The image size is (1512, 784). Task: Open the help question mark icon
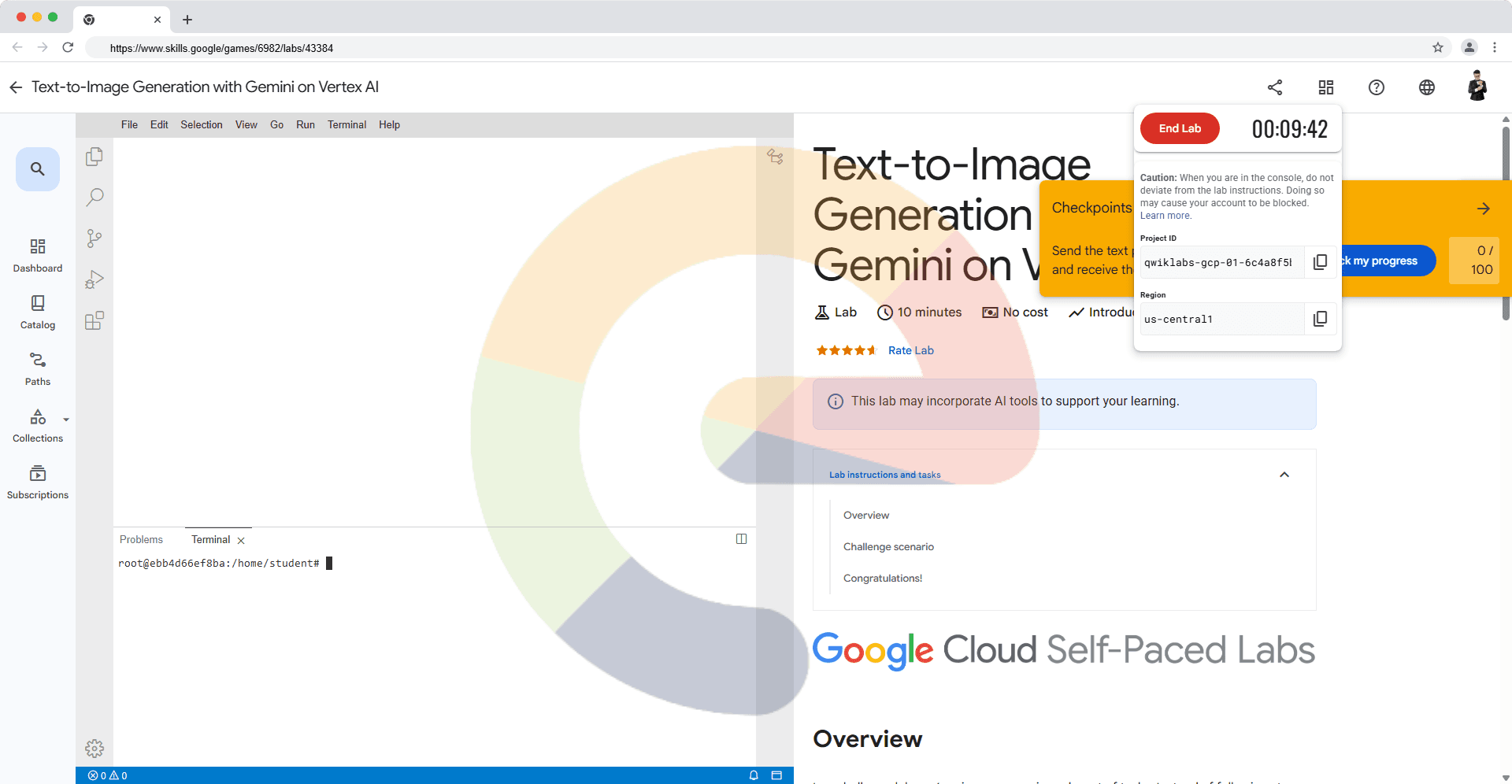pyautogui.click(x=1376, y=87)
